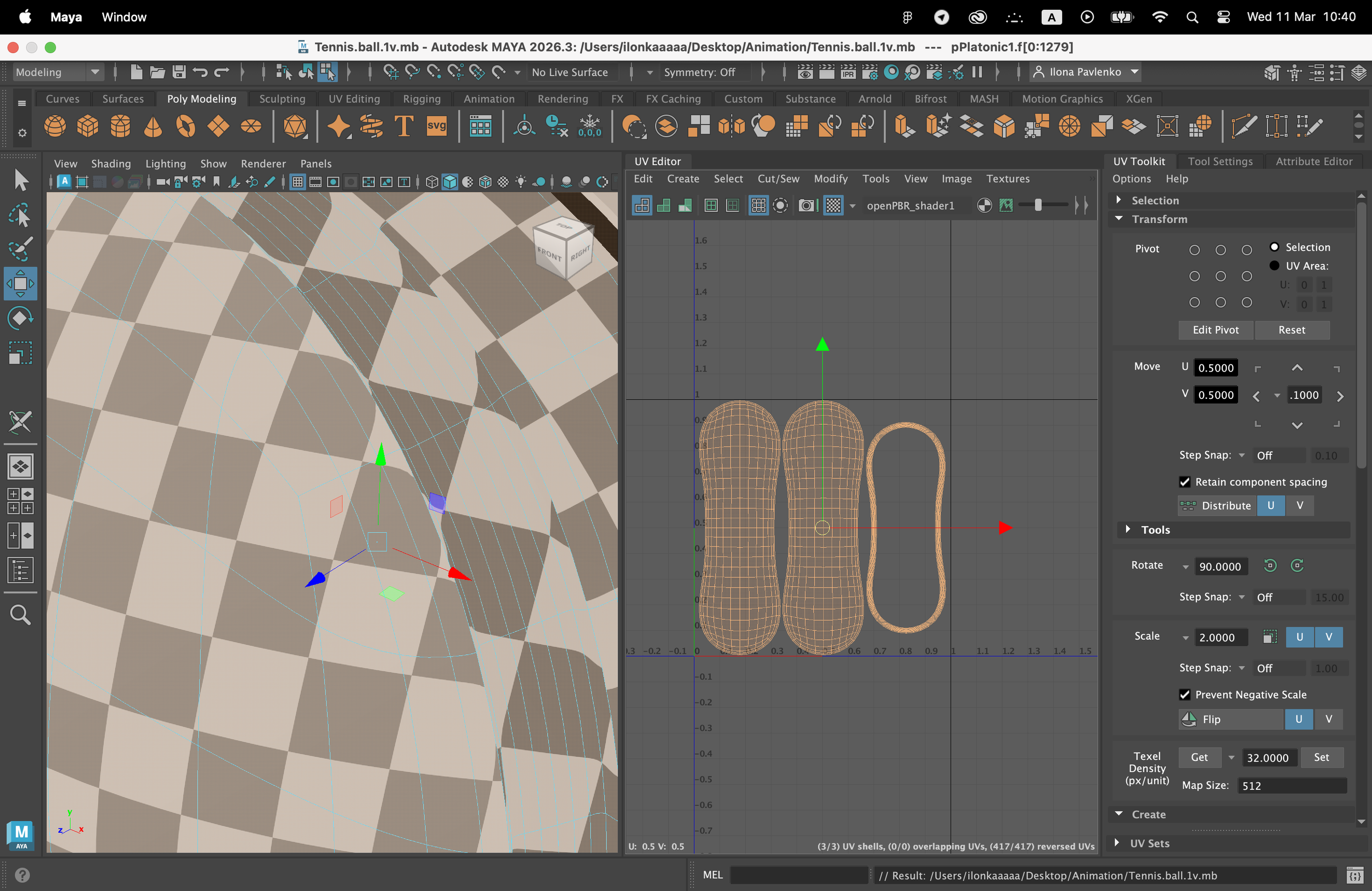Click the Edit Pivot button
1372x891 pixels.
tap(1215, 330)
